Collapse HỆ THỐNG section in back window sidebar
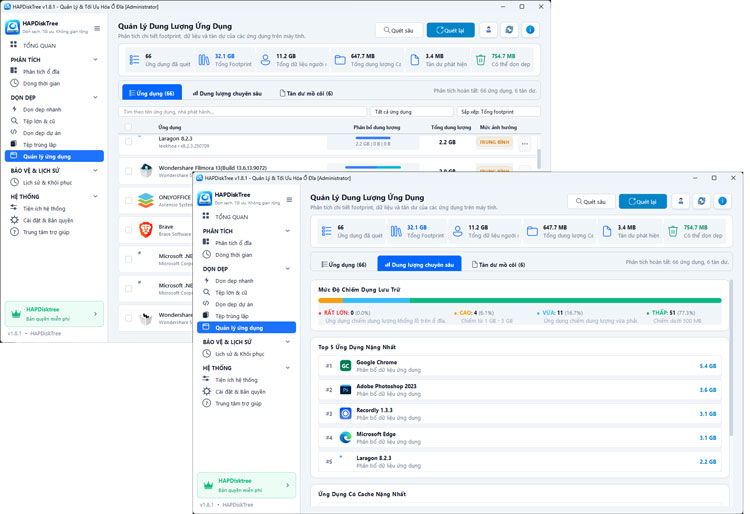The height and width of the screenshot is (514, 750). 95,197
